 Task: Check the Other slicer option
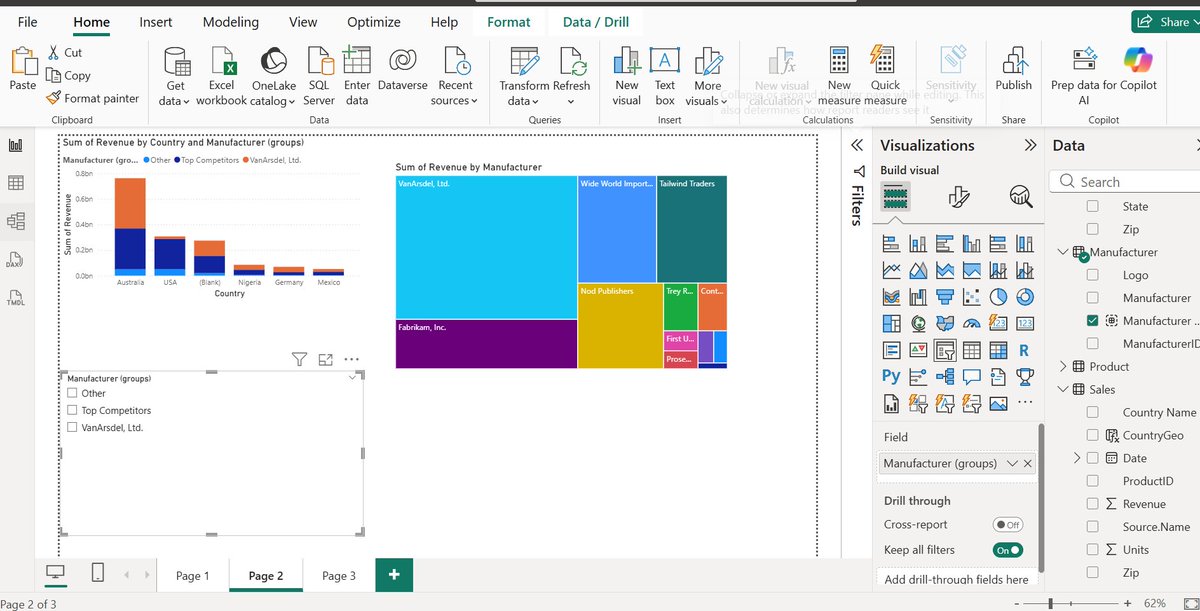(x=72, y=393)
